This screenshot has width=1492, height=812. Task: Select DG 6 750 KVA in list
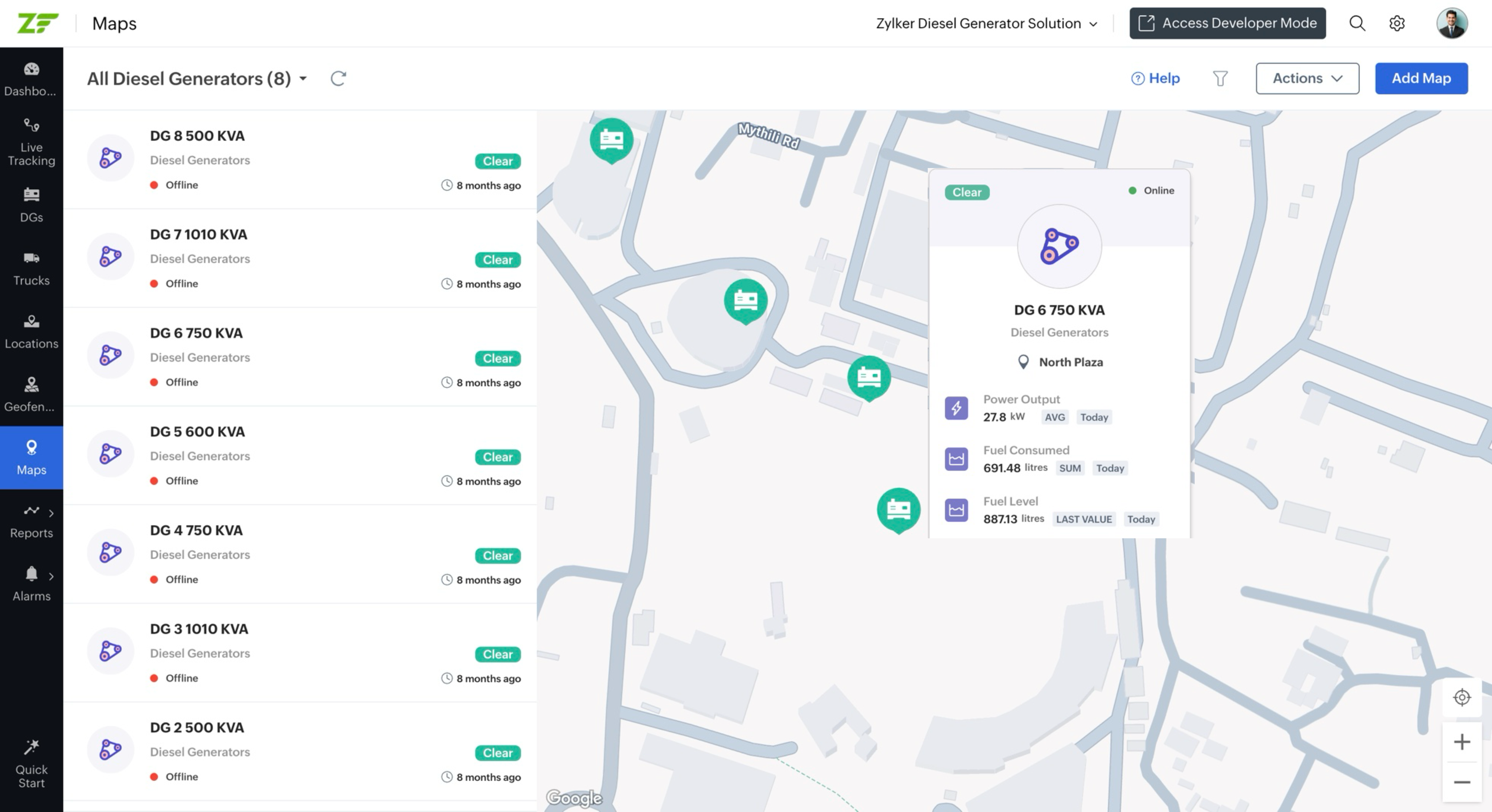point(196,333)
